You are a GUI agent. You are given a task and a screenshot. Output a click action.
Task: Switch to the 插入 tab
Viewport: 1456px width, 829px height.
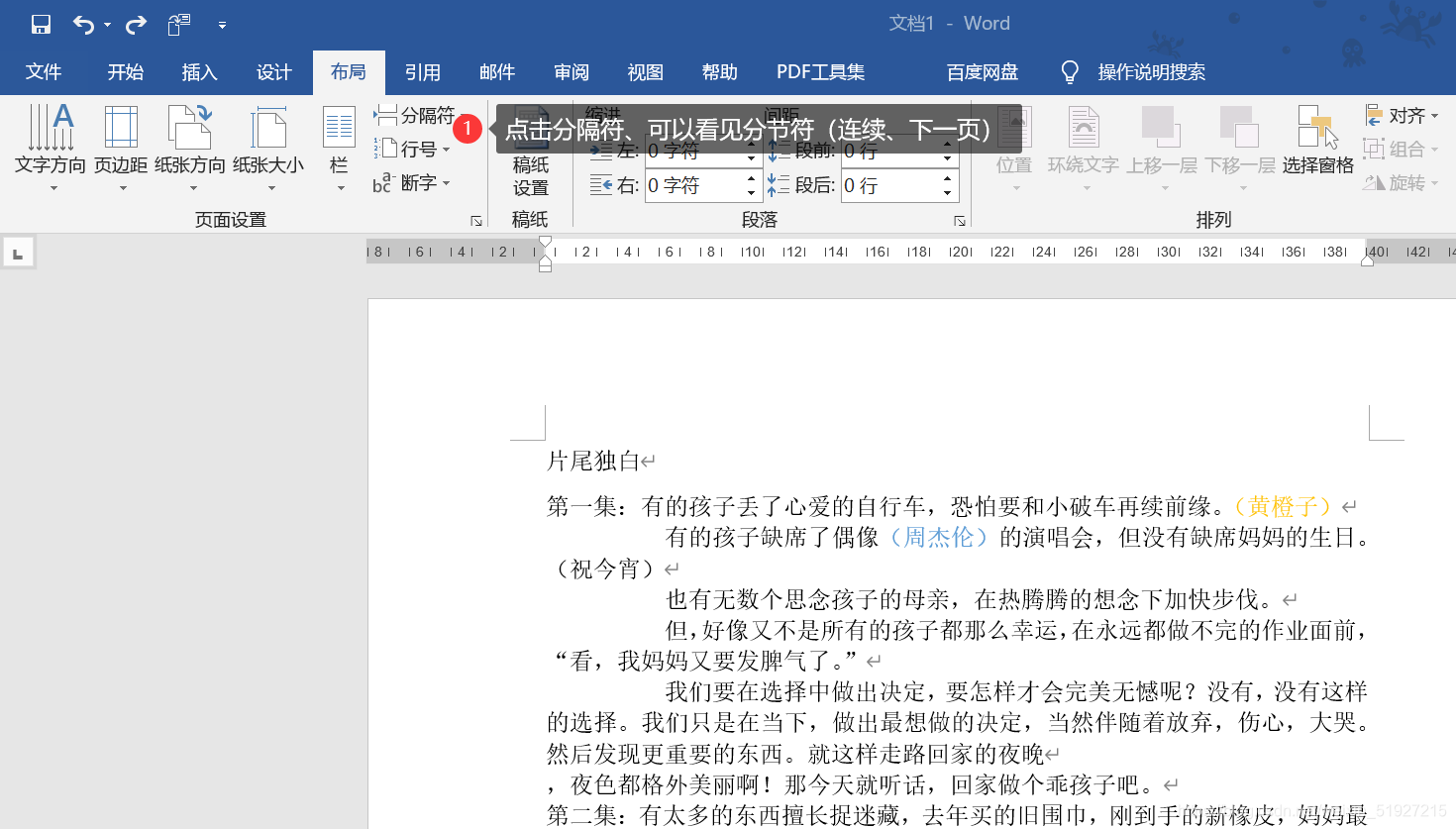[x=199, y=71]
